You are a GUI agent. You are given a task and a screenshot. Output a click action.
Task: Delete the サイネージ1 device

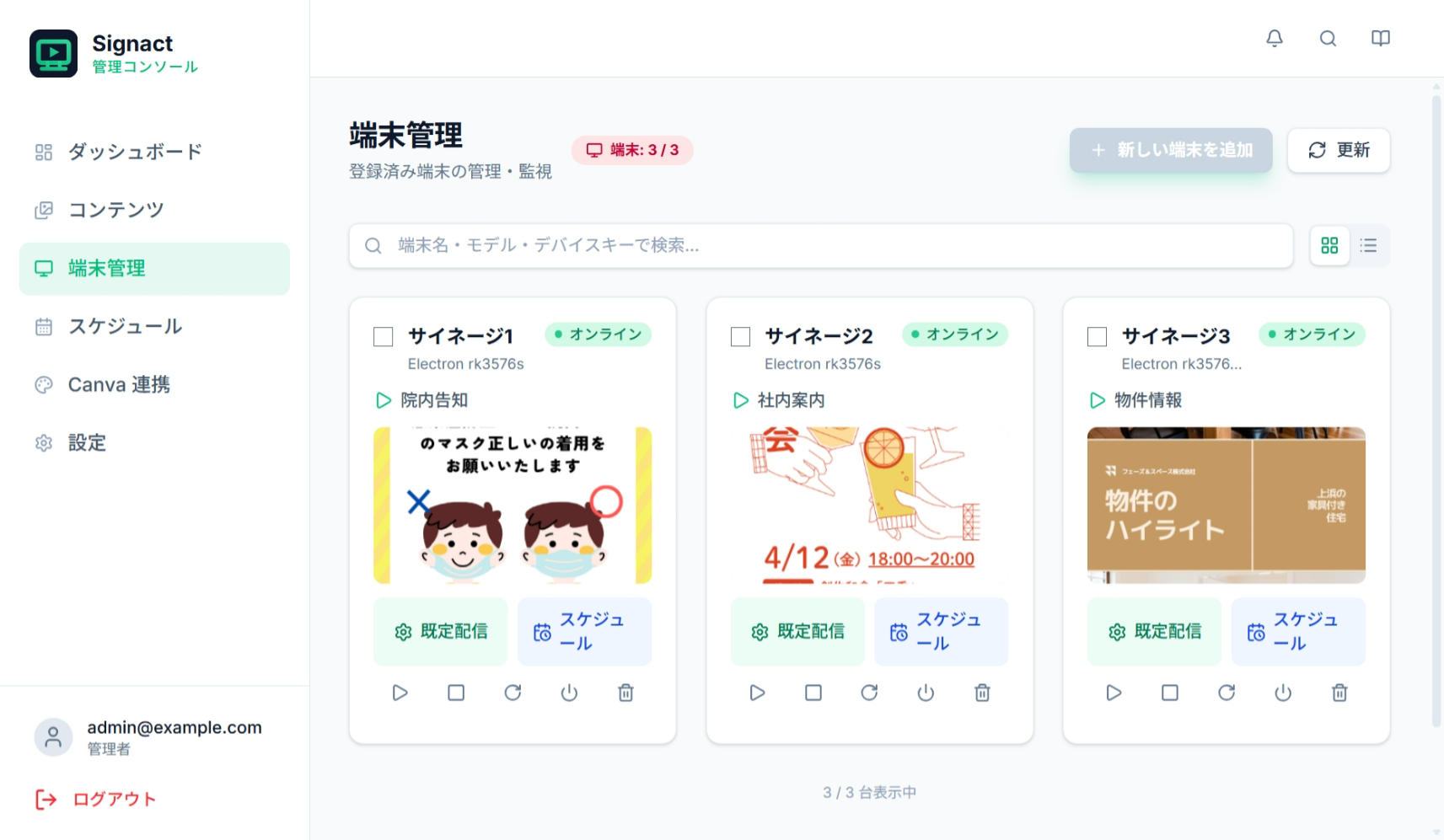(x=625, y=693)
